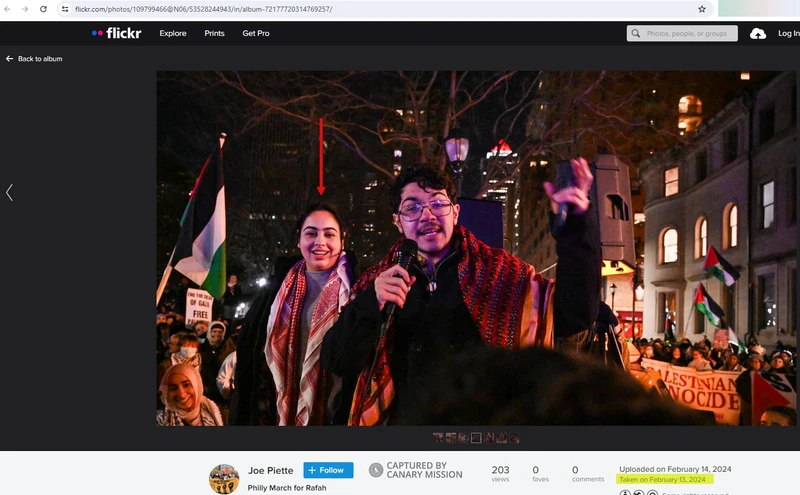Screen dimensions: 800x495
Task: Go to previous photo with left chevron
Action: coord(10,192)
